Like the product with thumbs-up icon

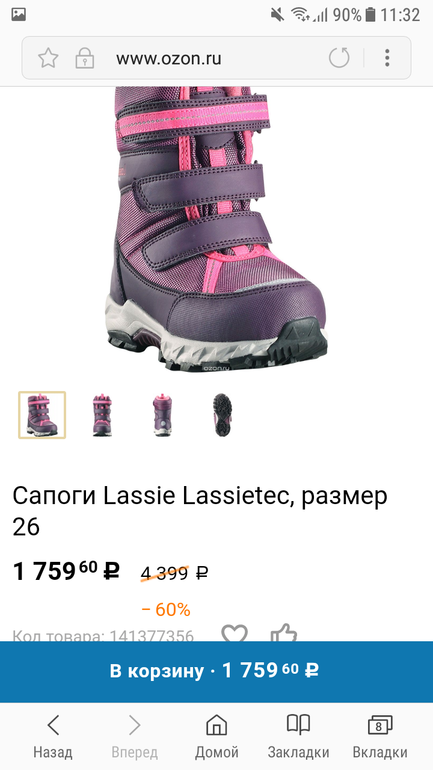click(284, 632)
